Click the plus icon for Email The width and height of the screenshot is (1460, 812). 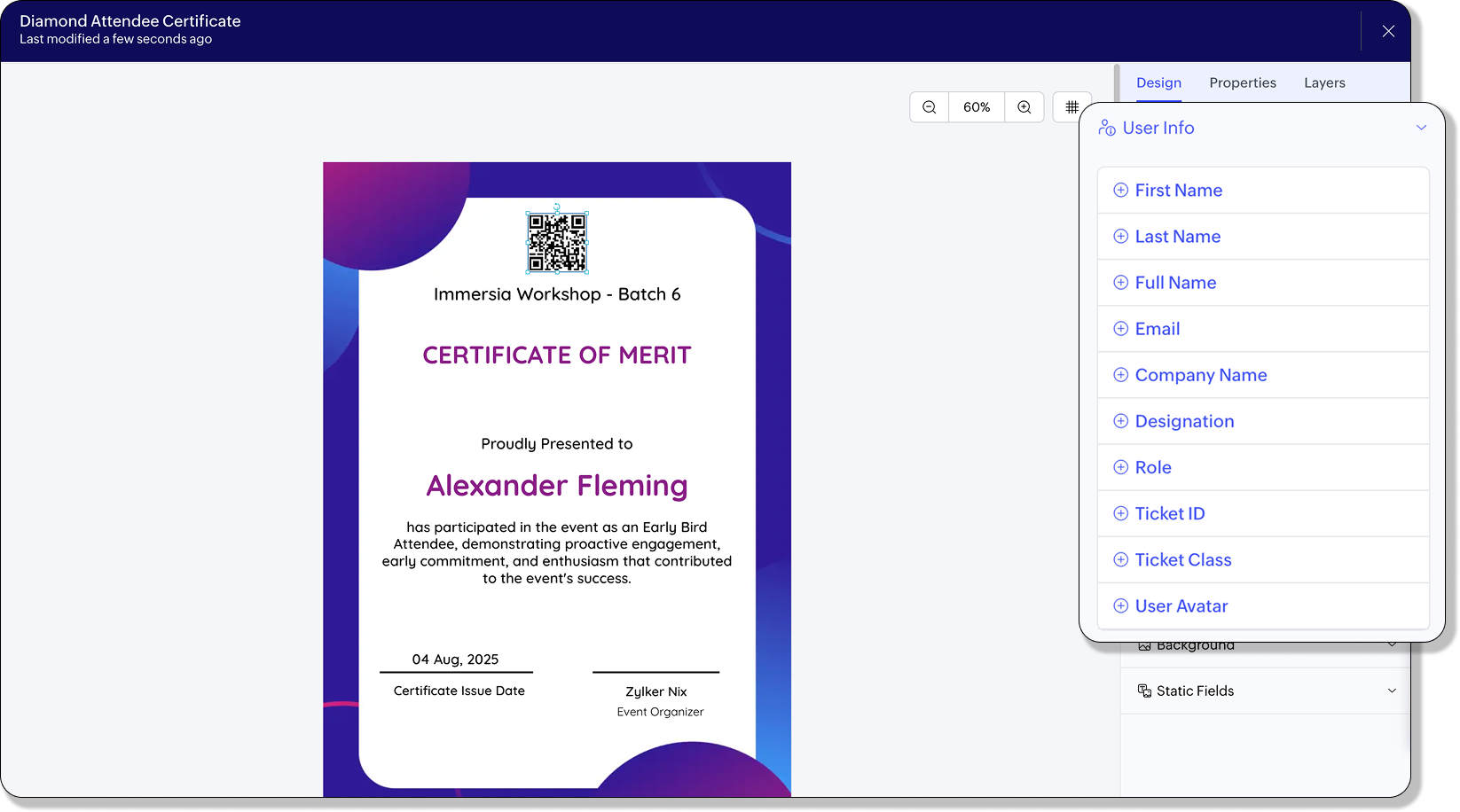tap(1121, 329)
